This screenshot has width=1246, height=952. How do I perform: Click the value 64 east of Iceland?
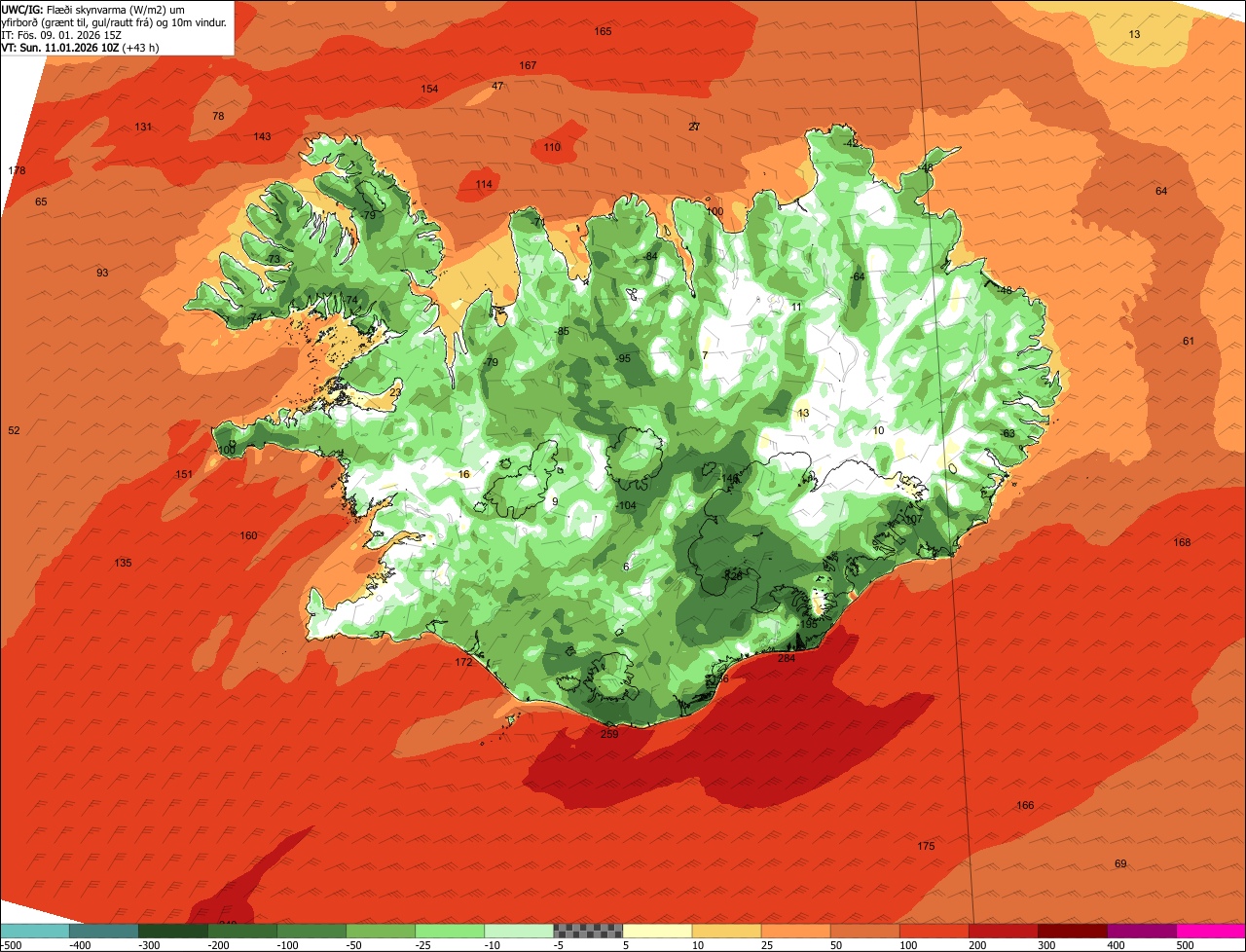tap(1161, 191)
